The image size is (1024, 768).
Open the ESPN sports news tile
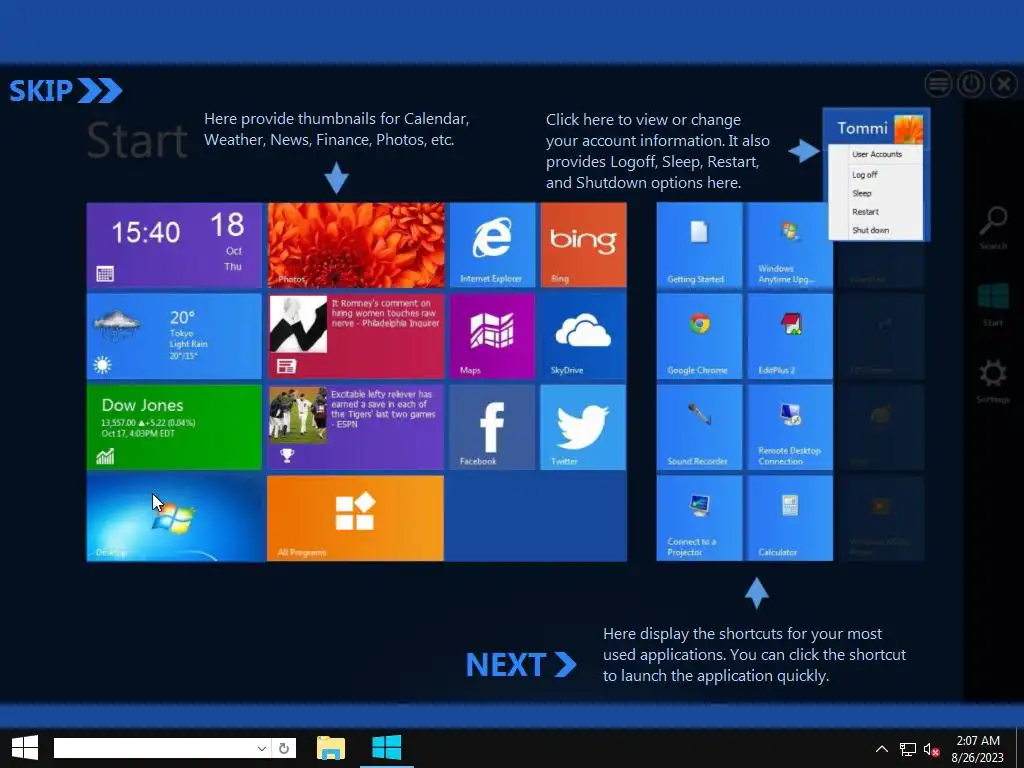pyautogui.click(x=356, y=427)
